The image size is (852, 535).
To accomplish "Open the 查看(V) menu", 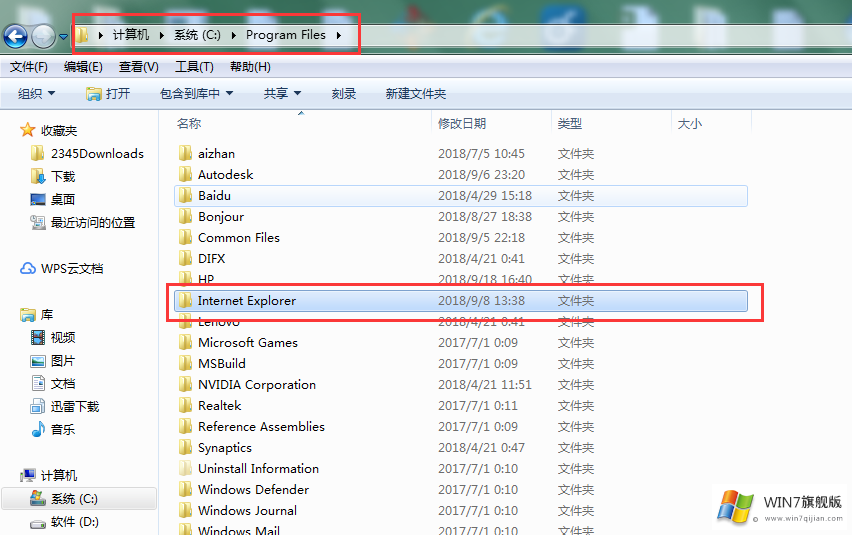I will 139,67.
